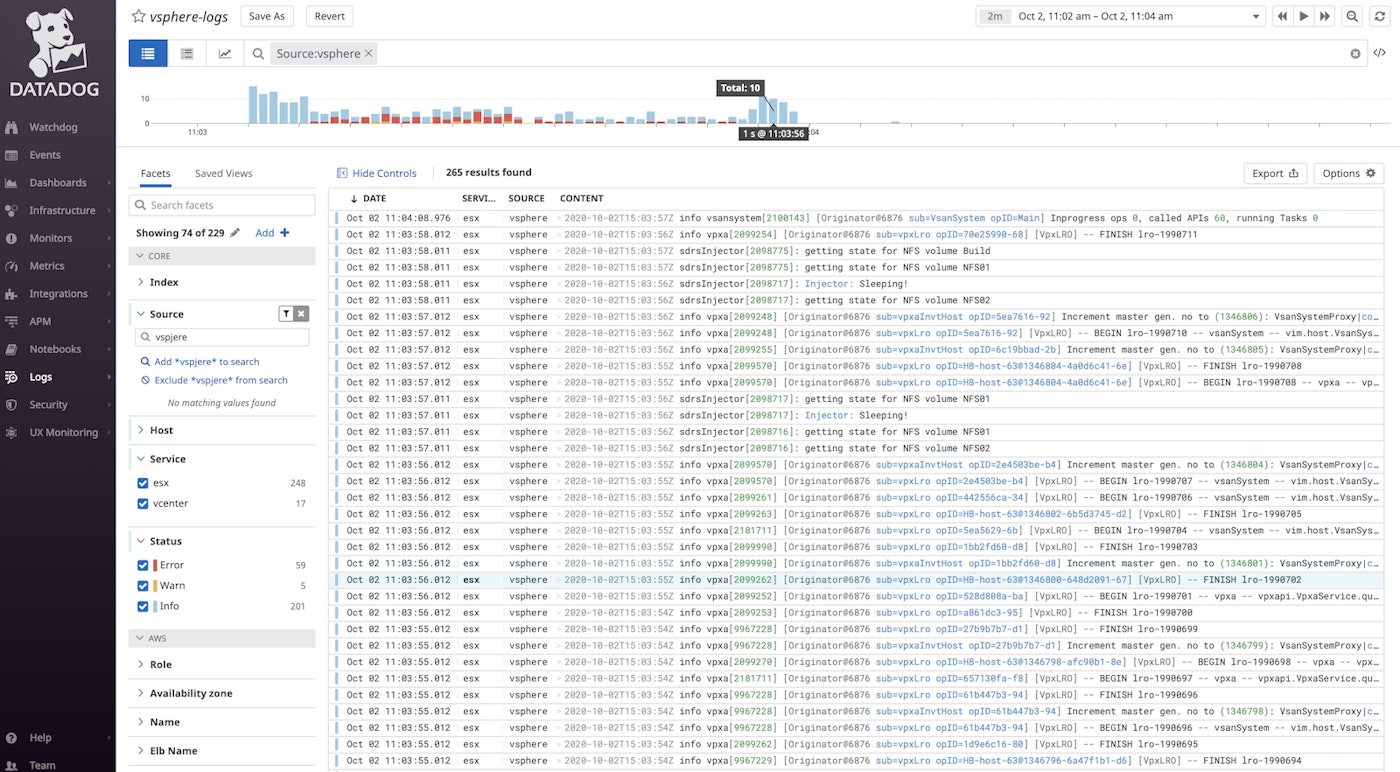Zoom out time range magnifier icon

[1352, 16]
